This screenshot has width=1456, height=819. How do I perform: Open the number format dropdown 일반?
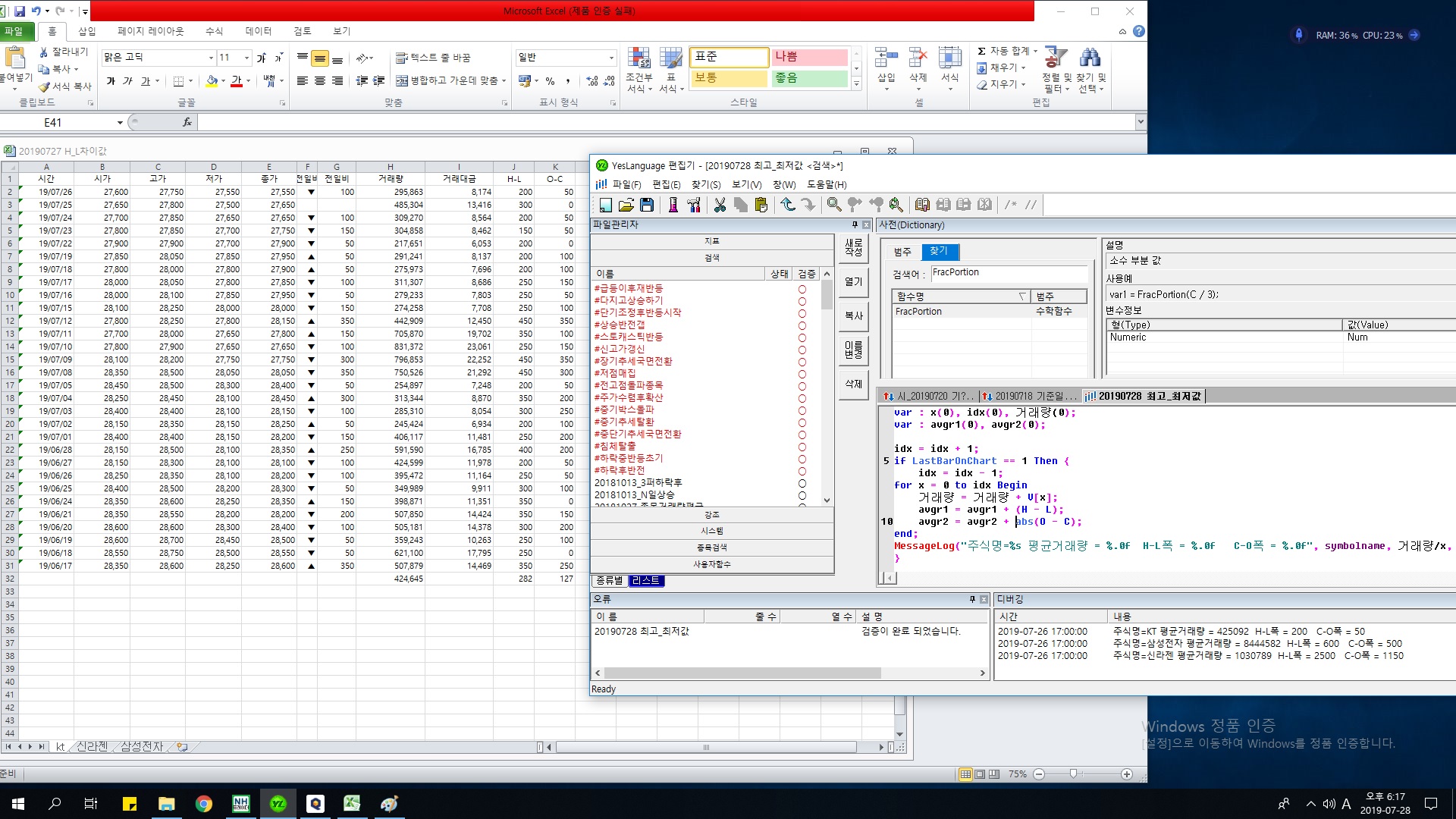point(611,58)
